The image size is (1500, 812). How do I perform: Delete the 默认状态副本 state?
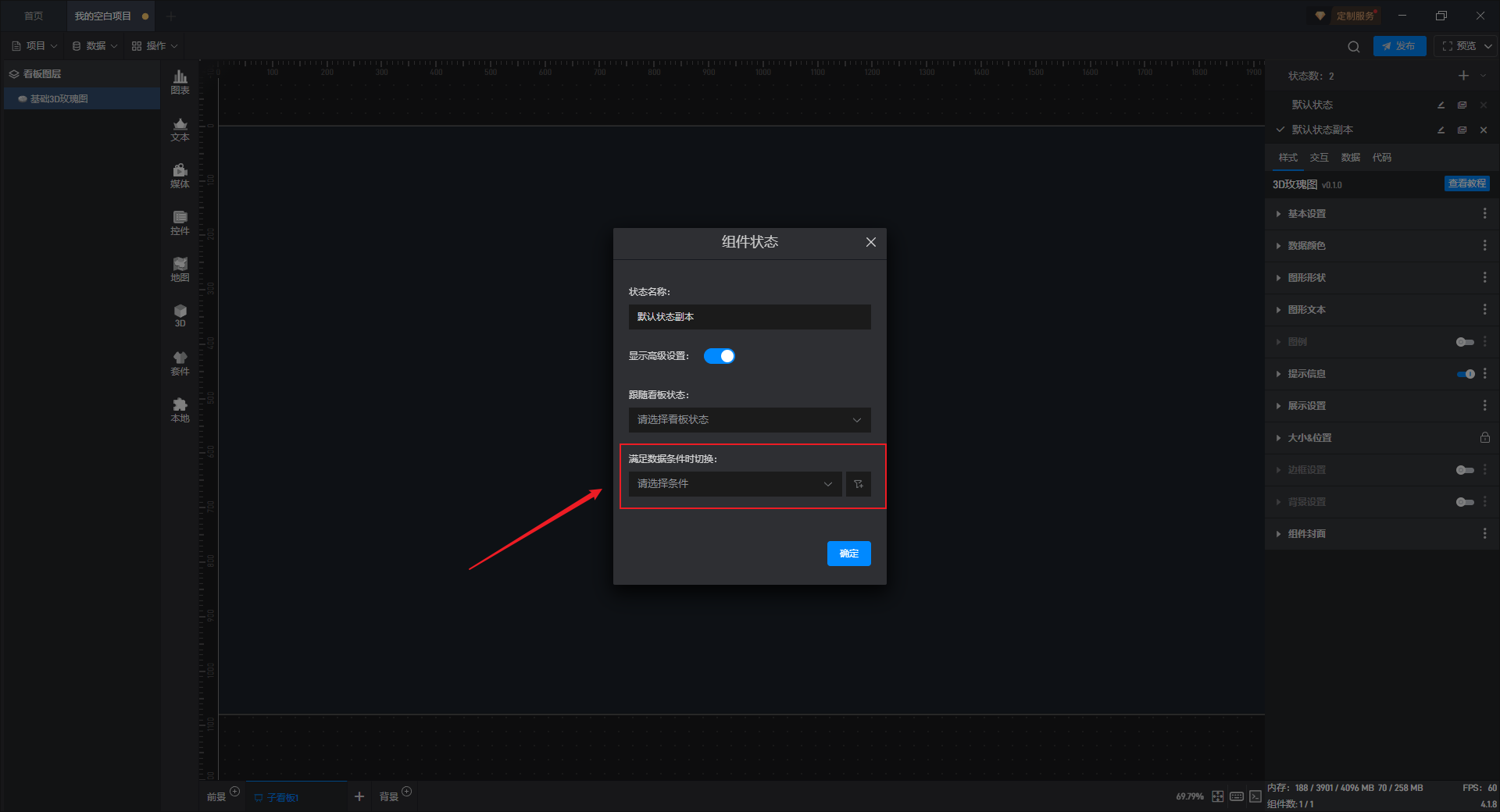[x=1484, y=130]
